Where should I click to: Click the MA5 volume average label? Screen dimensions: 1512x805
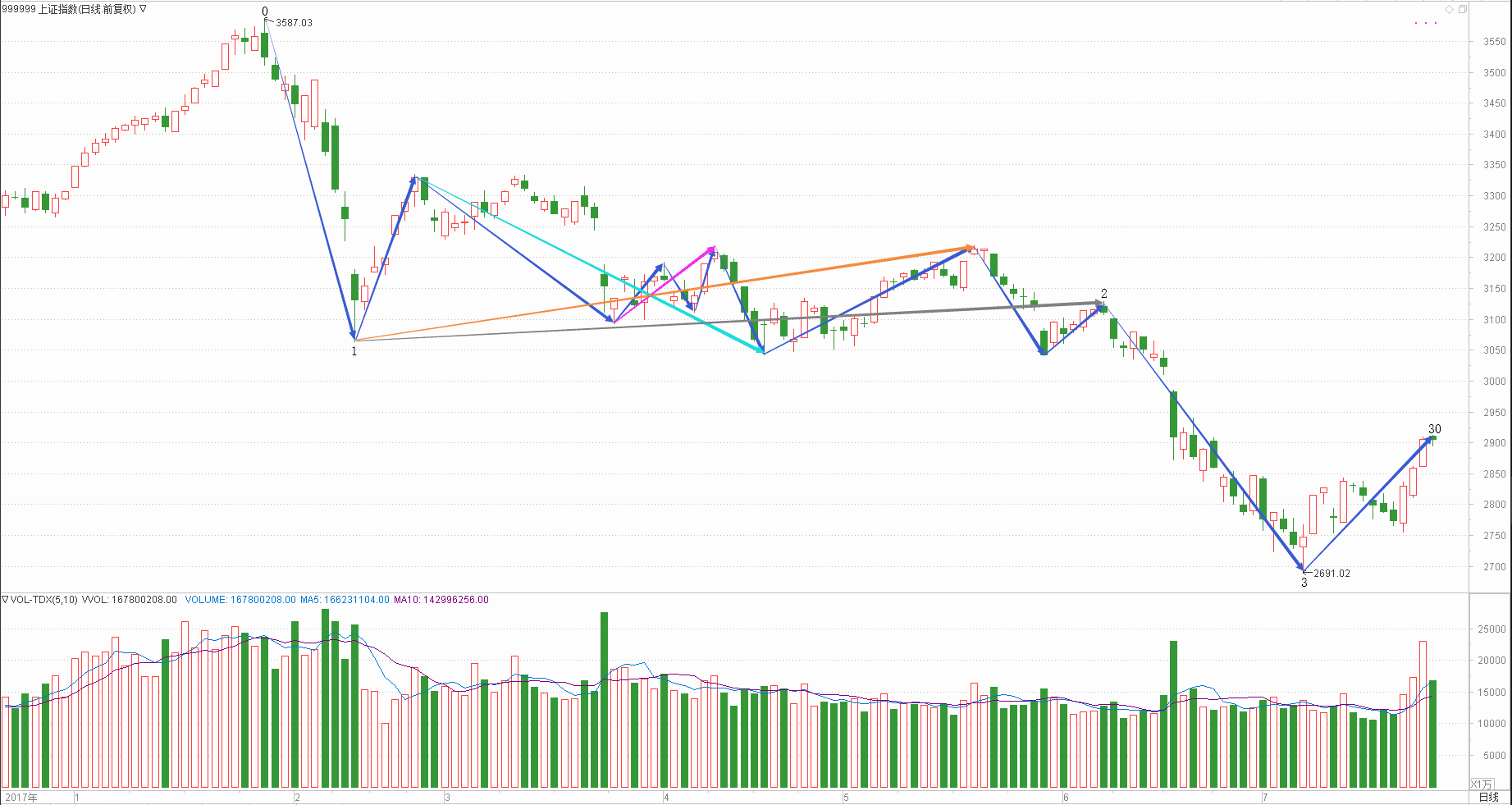(x=345, y=600)
